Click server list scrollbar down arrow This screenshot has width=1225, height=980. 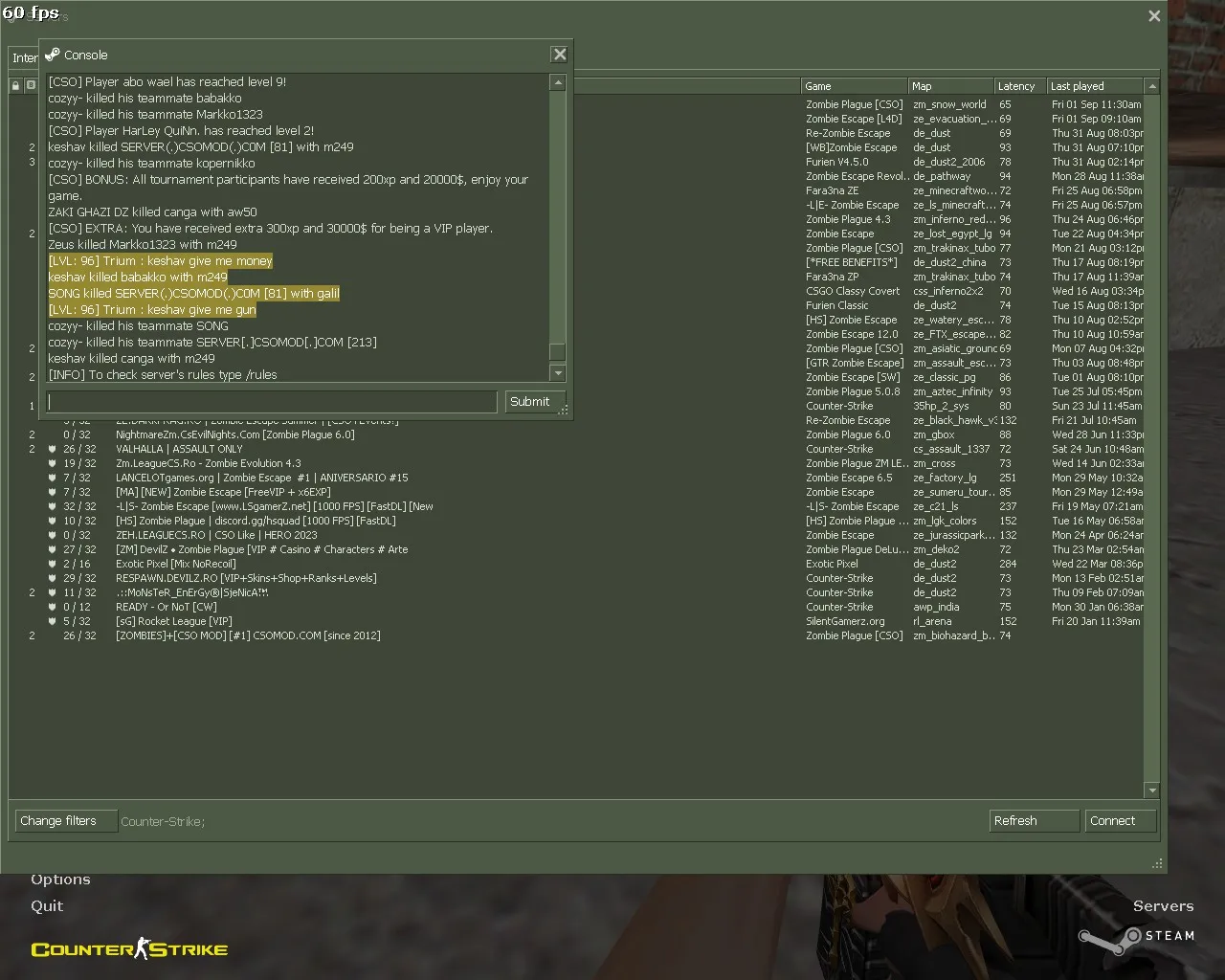1152,791
